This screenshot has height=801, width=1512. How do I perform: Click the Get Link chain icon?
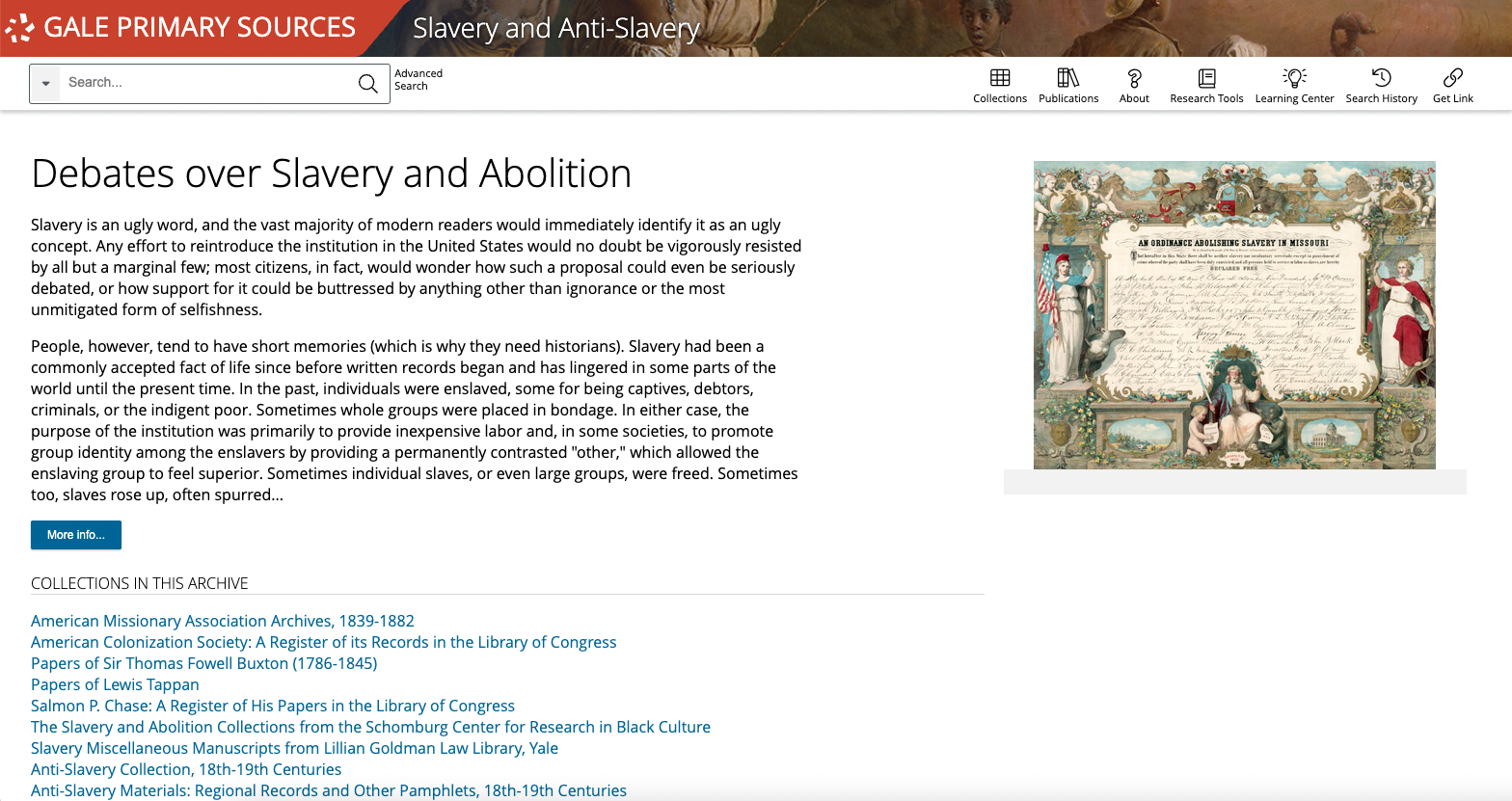pos(1453,78)
